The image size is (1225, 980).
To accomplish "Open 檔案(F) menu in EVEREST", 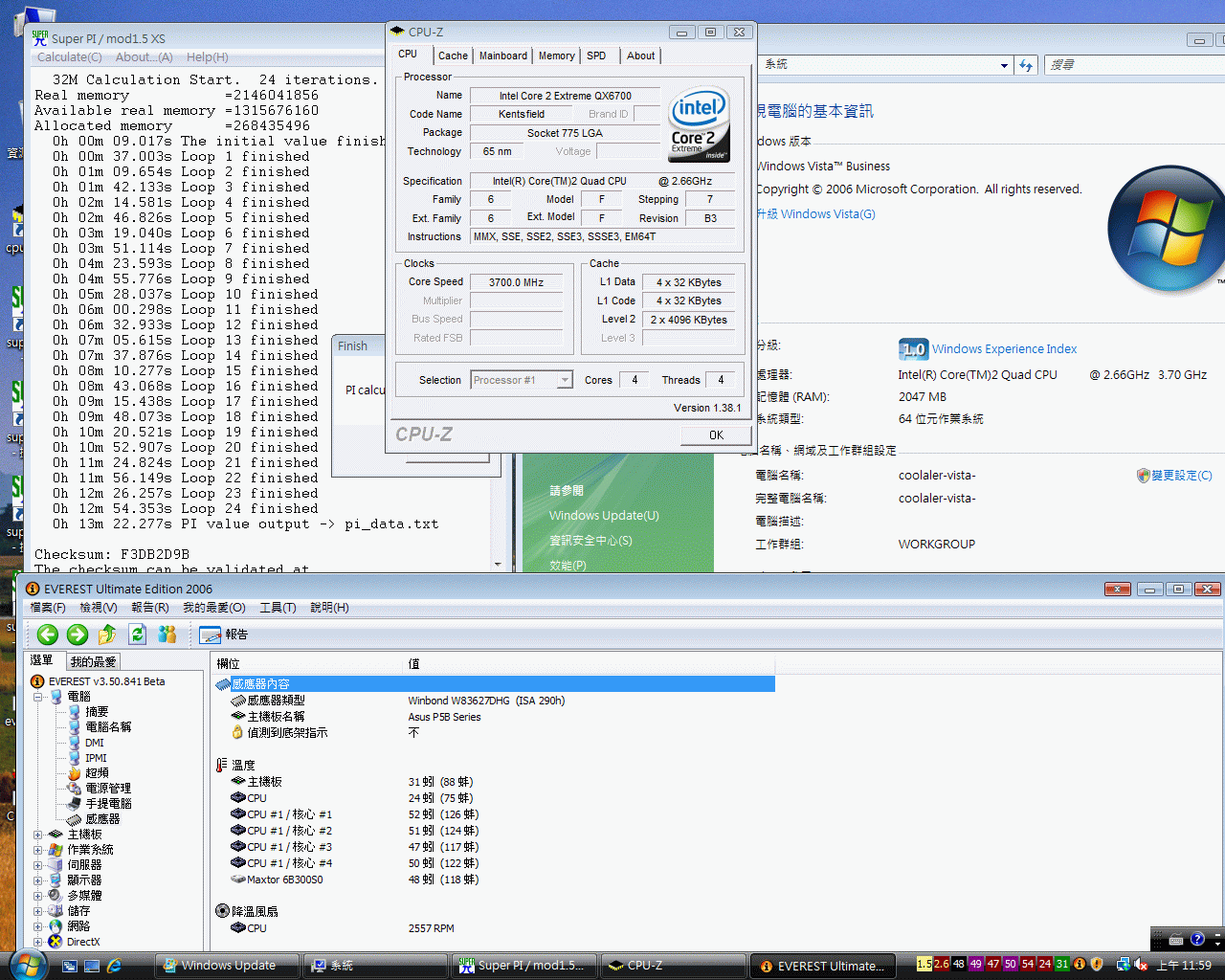I will [x=48, y=608].
